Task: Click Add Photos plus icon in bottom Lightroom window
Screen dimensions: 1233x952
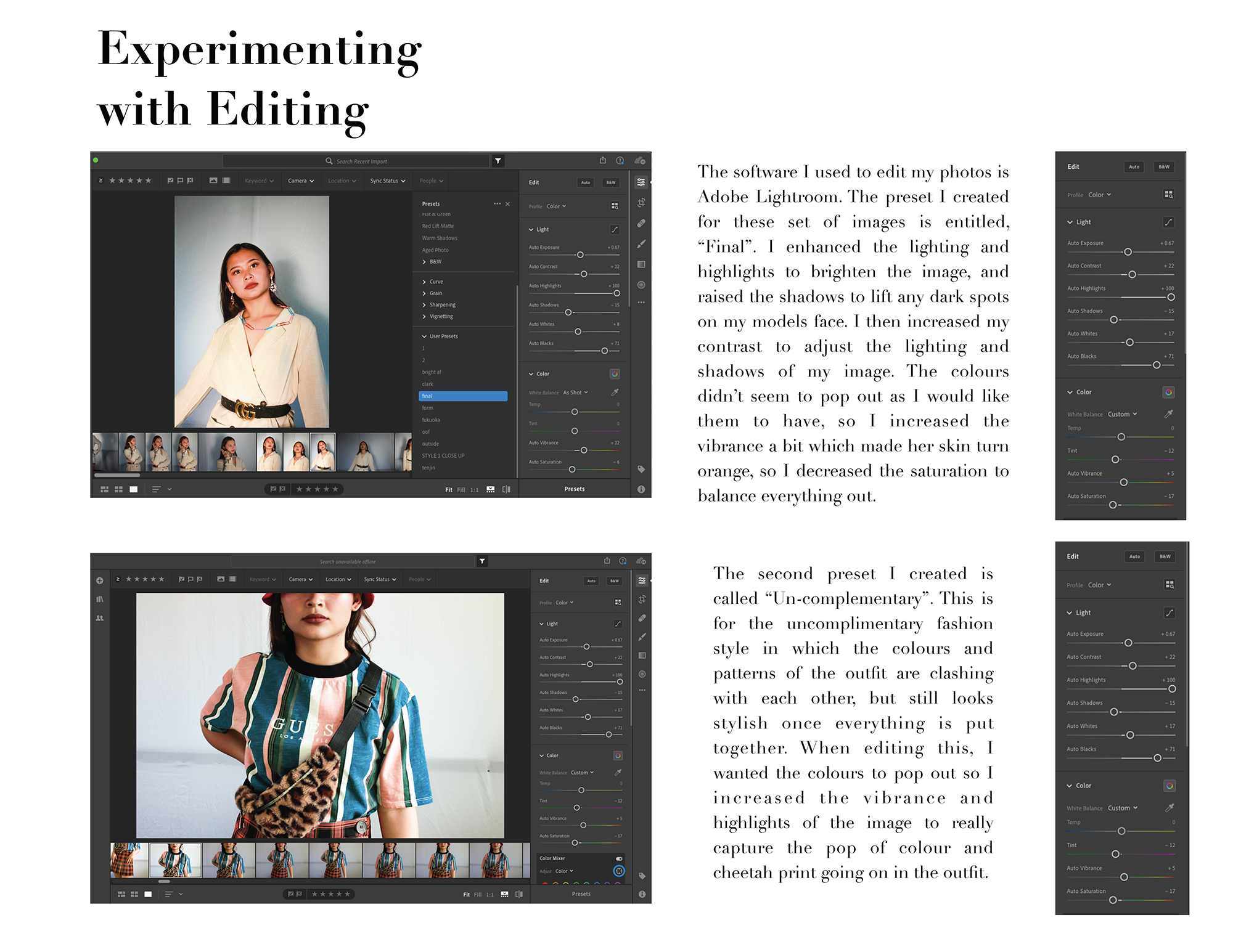Action: (x=100, y=580)
